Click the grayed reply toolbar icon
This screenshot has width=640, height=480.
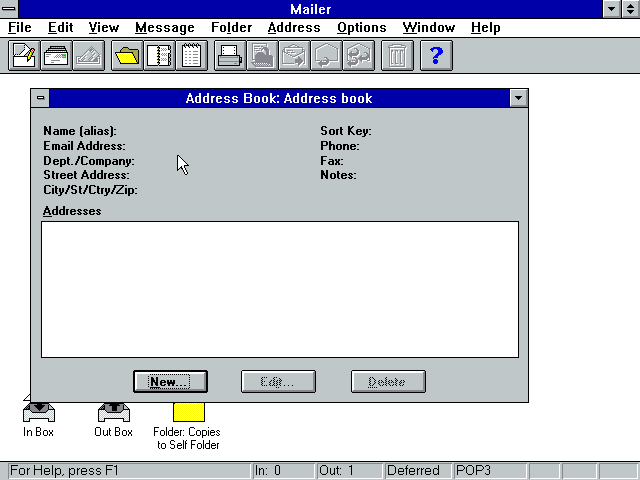coord(327,56)
